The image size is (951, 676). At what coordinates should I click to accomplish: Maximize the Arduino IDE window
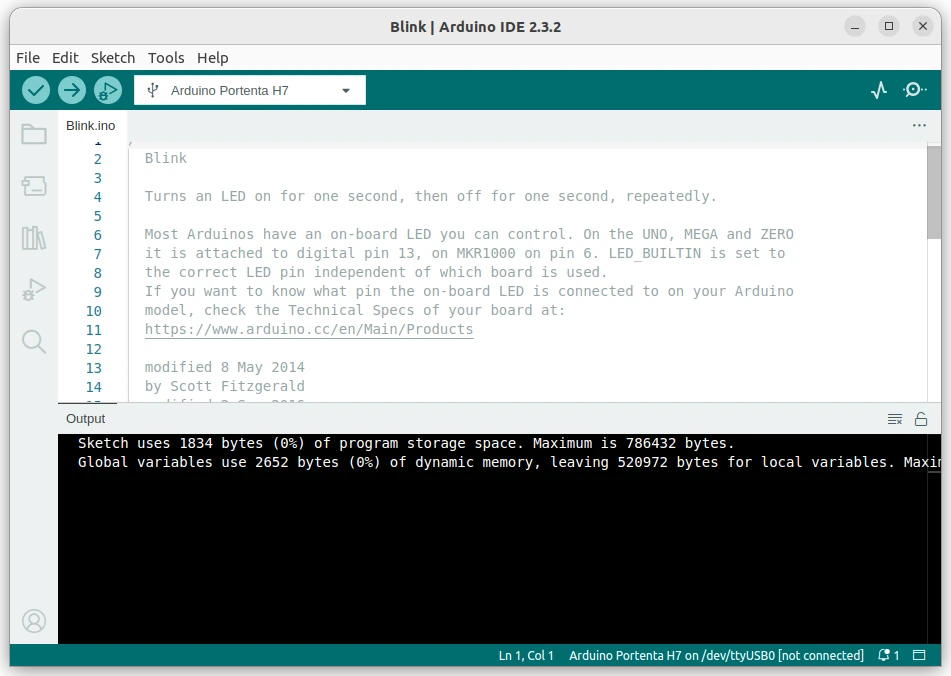pos(889,27)
